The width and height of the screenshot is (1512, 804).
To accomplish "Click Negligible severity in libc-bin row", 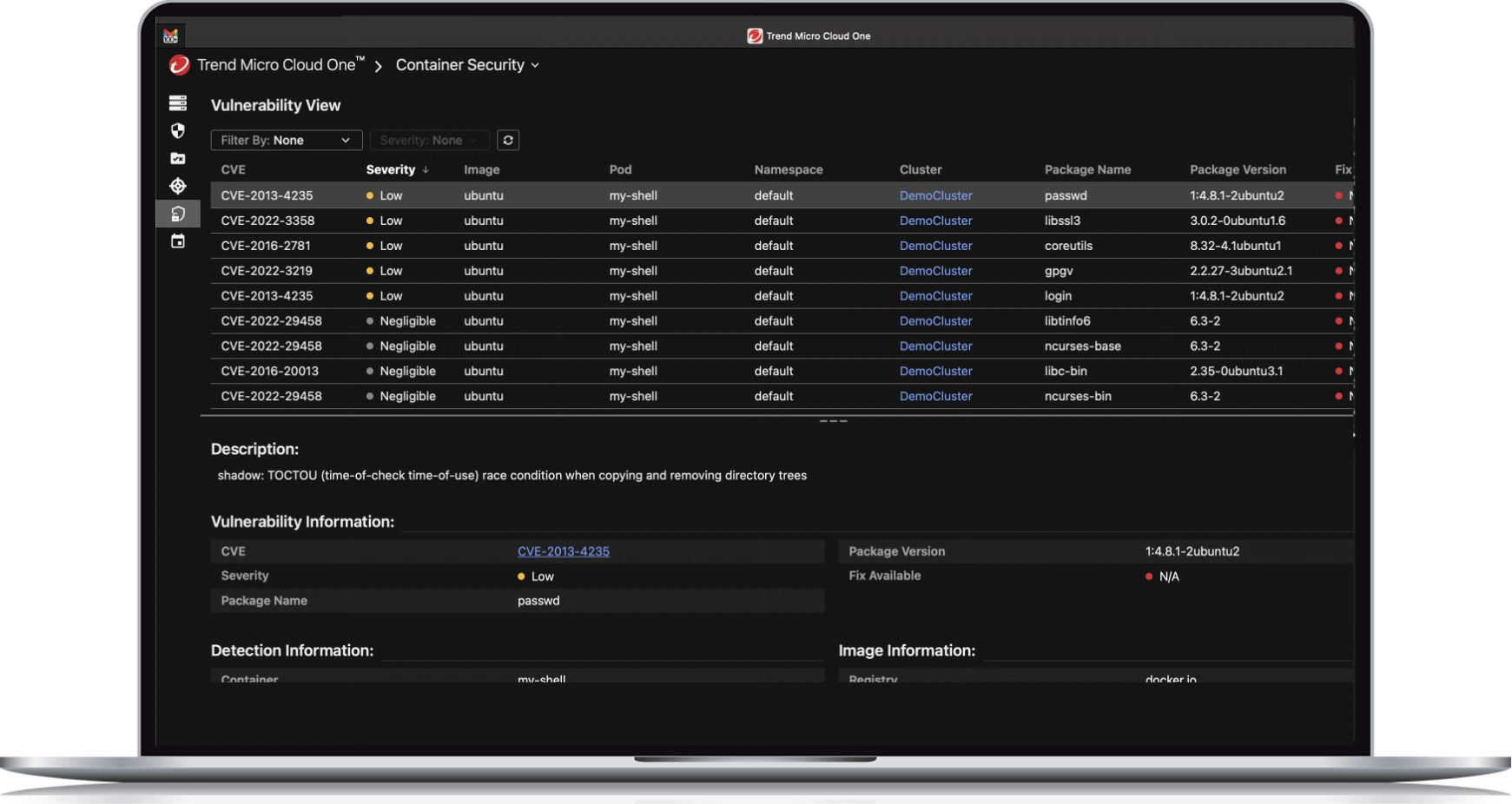I will coord(401,371).
